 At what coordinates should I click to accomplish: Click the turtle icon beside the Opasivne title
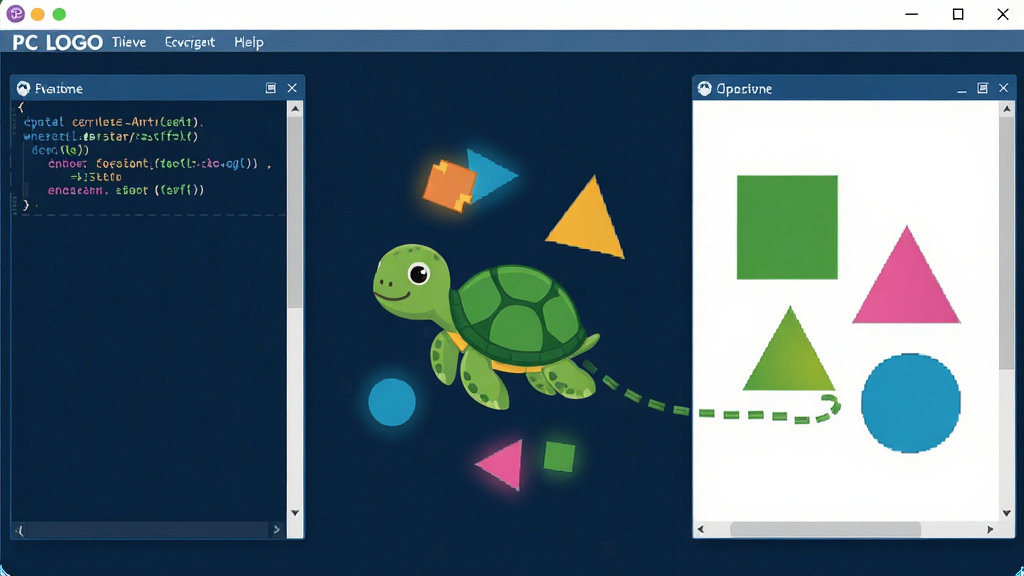click(x=704, y=88)
